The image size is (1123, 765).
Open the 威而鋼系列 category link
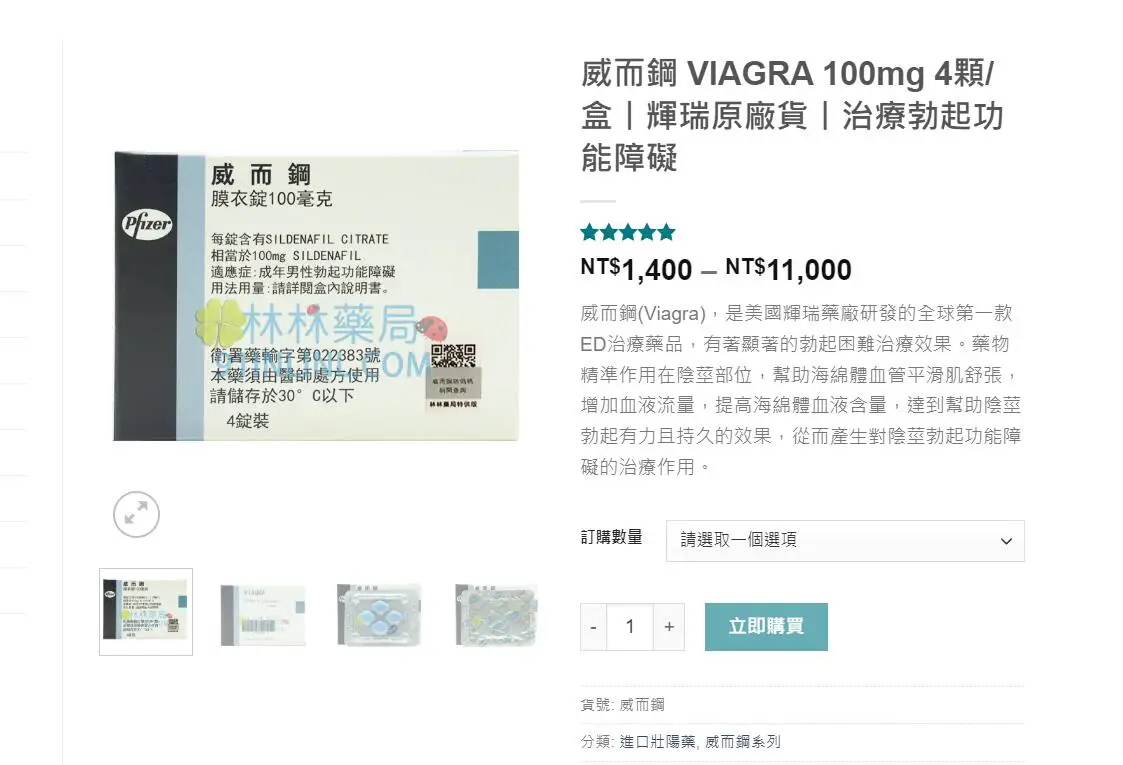pyautogui.click(x=743, y=742)
